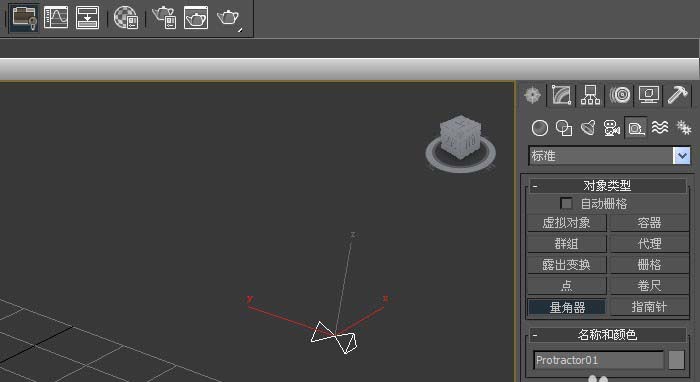Image resolution: width=700 pixels, height=382 pixels.
Task: Switch to the Create panel tab
Action: click(532, 95)
